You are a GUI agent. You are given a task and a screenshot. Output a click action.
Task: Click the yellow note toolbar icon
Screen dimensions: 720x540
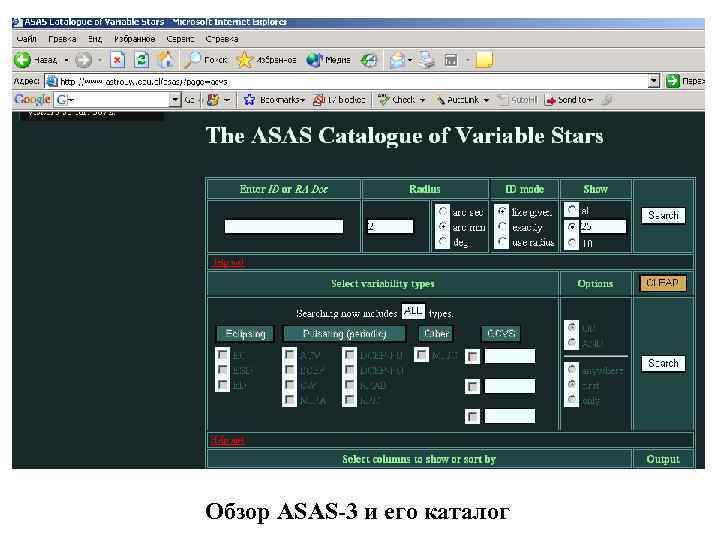(x=484, y=60)
